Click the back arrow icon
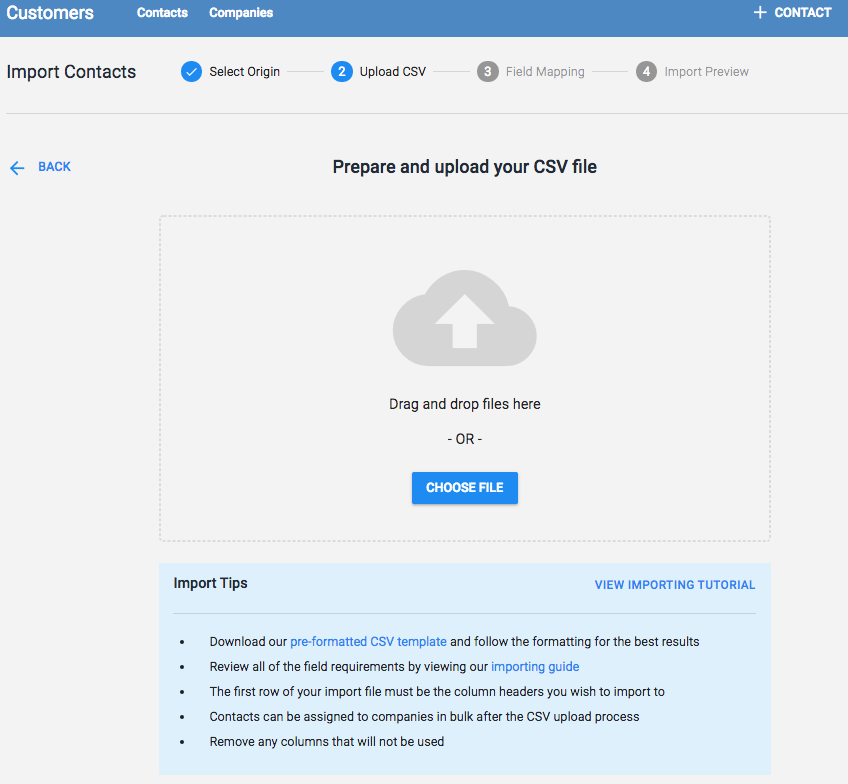The height and width of the screenshot is (784, 848). tap(16, 167)
